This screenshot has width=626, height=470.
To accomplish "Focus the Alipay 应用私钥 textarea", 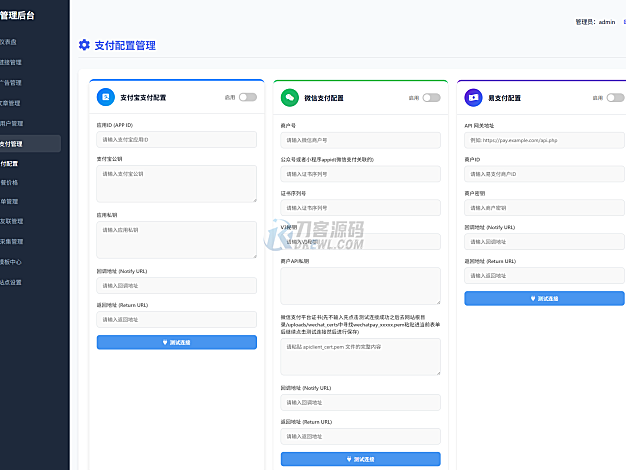I will coord(177,240).
